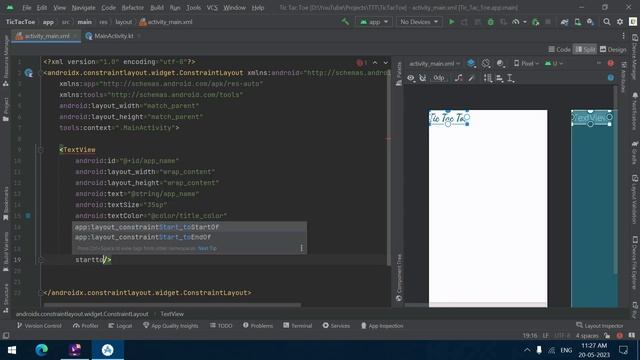
Task: Click the TextView breadcrumb item
Action: pyautogui.click(x=172, y=314)
